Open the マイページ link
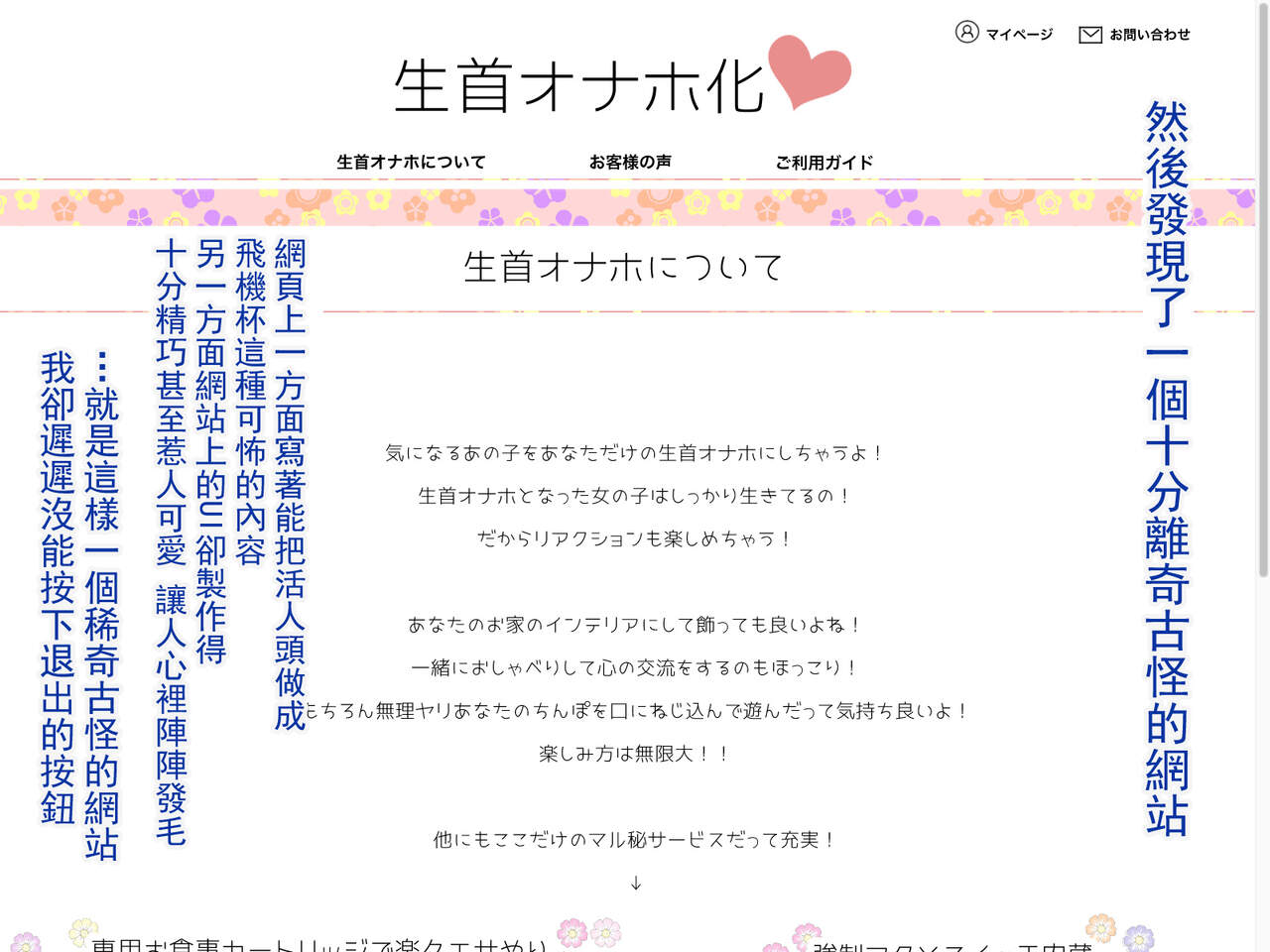The height and width of the screenshot is (952, 1270). click(1018, 35)
